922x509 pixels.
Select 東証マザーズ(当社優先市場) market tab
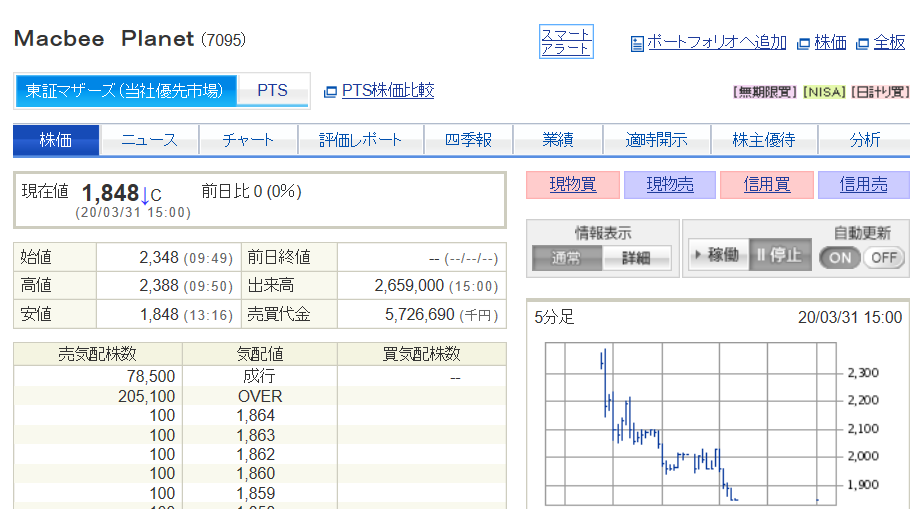[125, 91]
